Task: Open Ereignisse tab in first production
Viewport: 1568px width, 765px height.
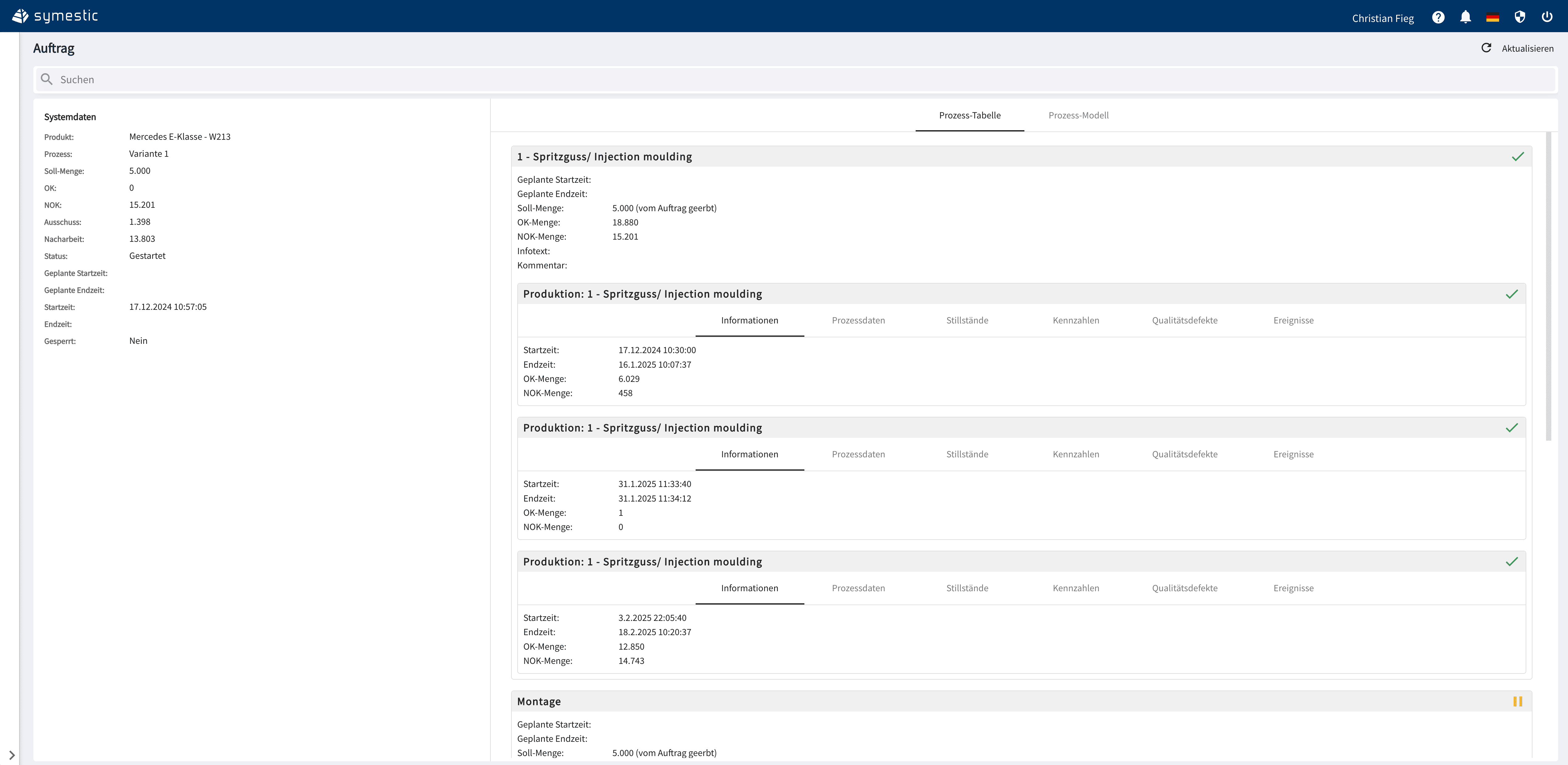Action: point(1293,320)
